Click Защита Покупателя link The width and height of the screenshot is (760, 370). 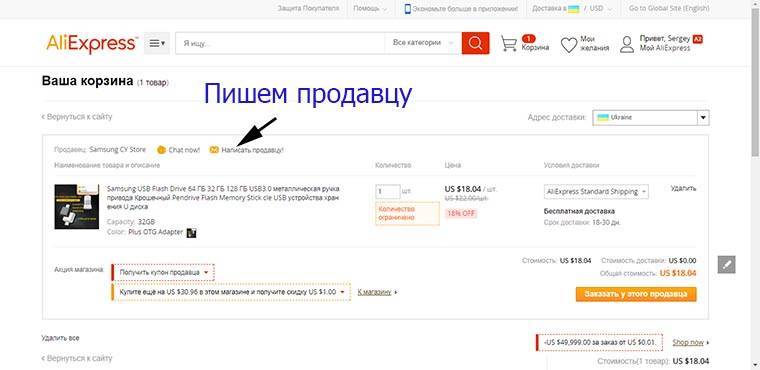pos(308,9)
